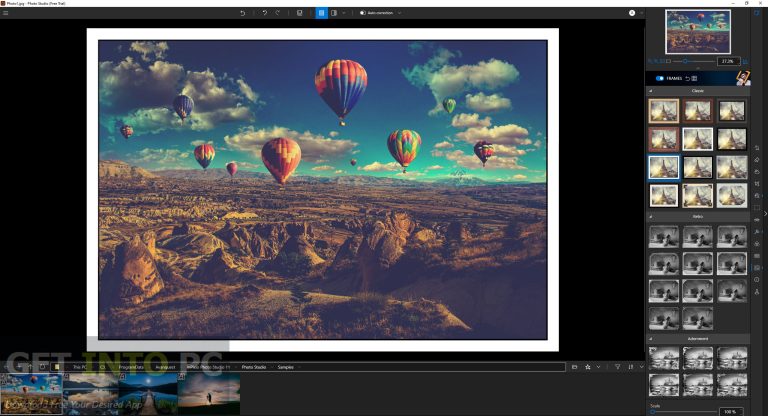Select the before/after split view icon
Image resolution: width=768 pixels, height=416 pixels.
point(334,13)
